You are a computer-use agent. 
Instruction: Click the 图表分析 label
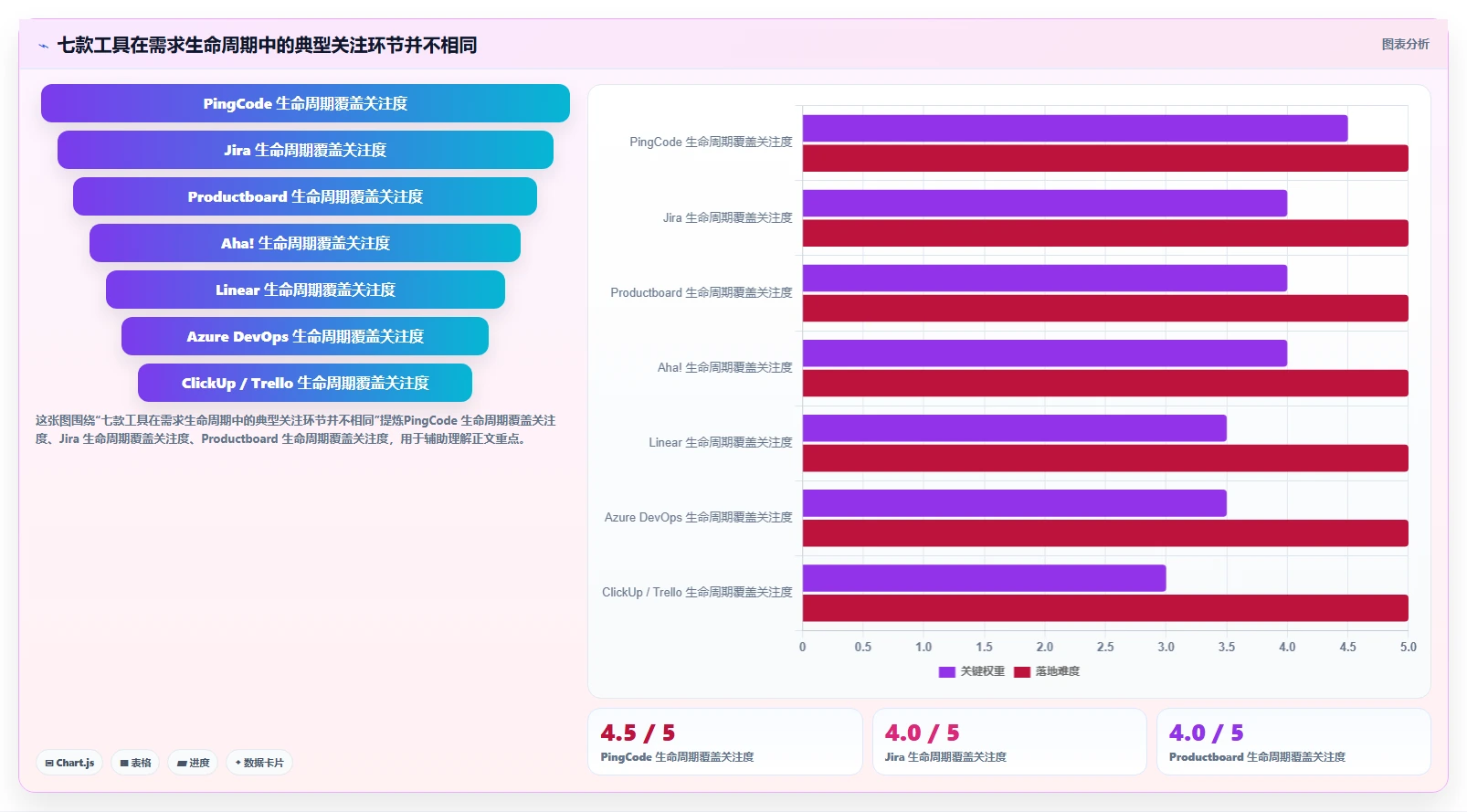(x=1405, y=44)
